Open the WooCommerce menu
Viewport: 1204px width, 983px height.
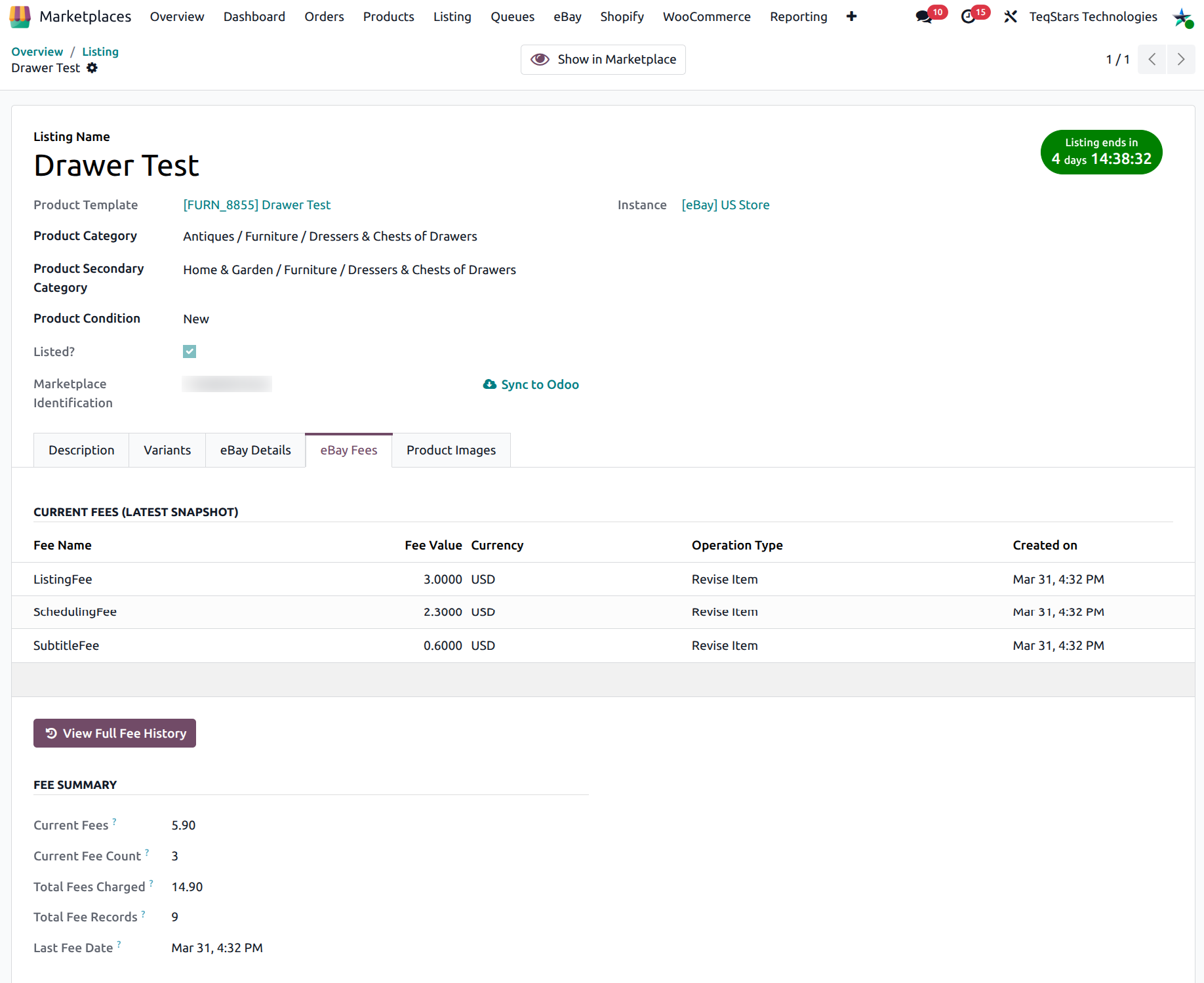pos(707,16)
